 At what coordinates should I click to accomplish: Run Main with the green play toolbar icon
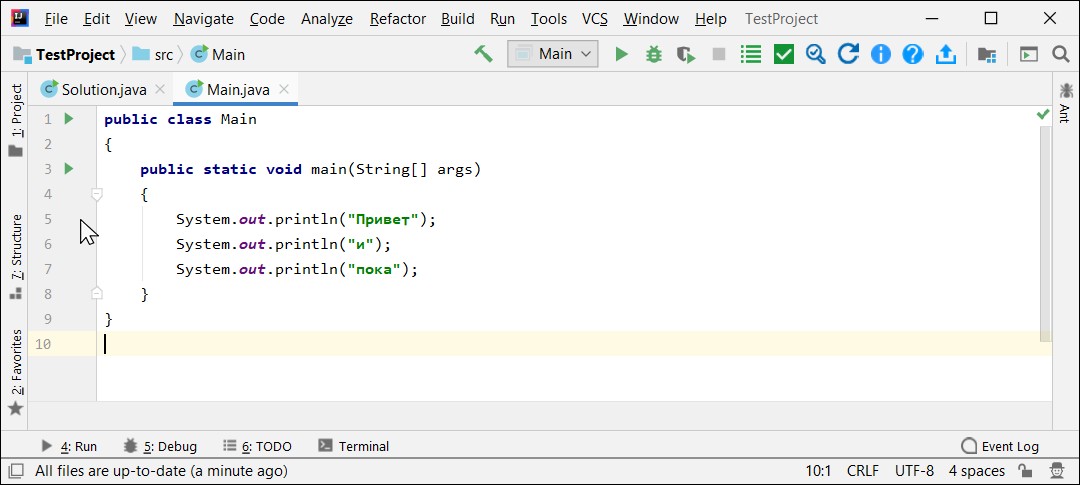(x=622, y=54)
